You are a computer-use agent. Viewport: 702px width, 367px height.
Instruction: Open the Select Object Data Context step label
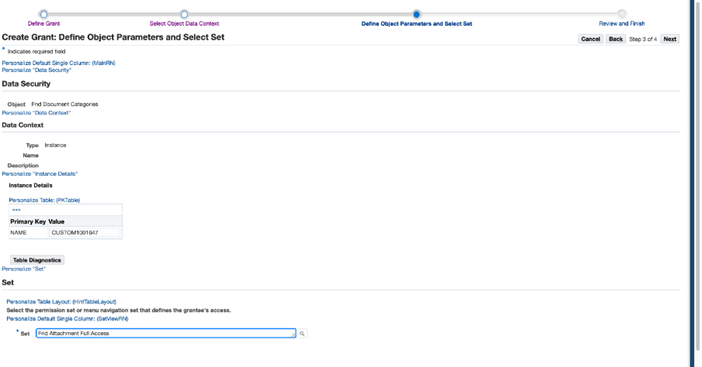pyautogui.click(x=184, y=24)
